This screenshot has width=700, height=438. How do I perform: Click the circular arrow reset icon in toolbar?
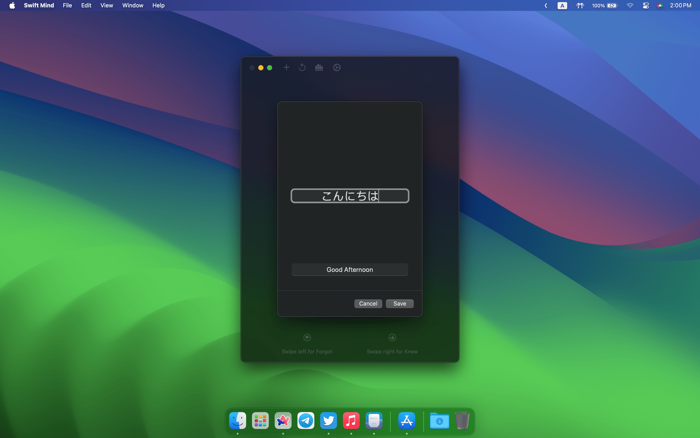[x=302, y=67]
